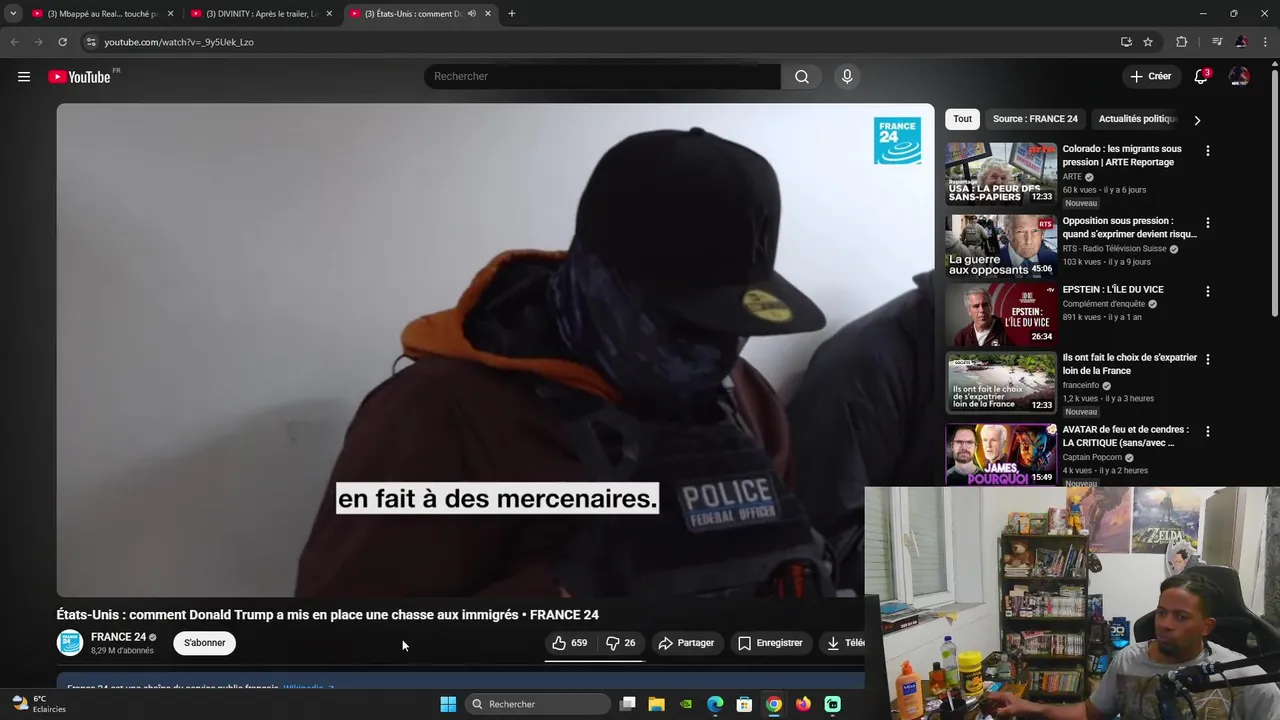This screenshot has width=1280, height=720.
Task: Click the Partager share button
Action: pyautogui.click(x=686, y=643)
